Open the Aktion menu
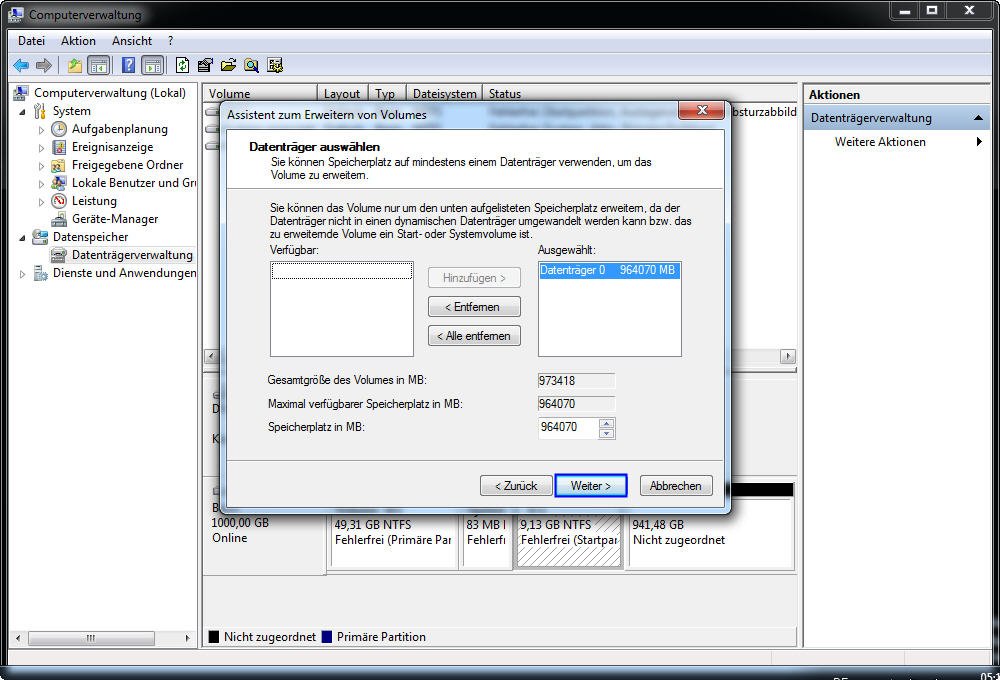The width and height of the screenshot is (1000, 680). [78, 41]
